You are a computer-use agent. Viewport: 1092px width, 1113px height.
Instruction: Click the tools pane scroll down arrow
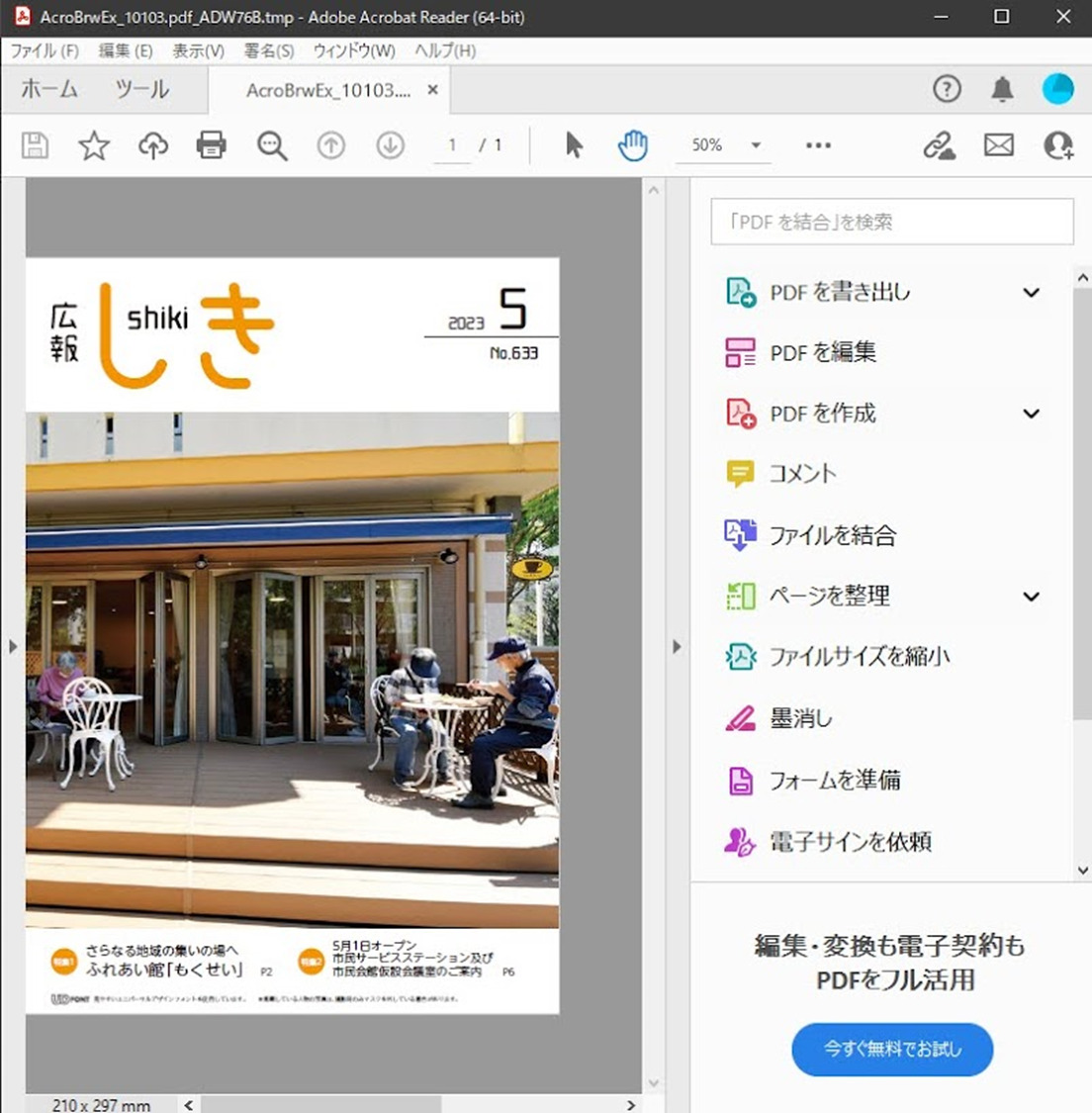pos(1083,871)
